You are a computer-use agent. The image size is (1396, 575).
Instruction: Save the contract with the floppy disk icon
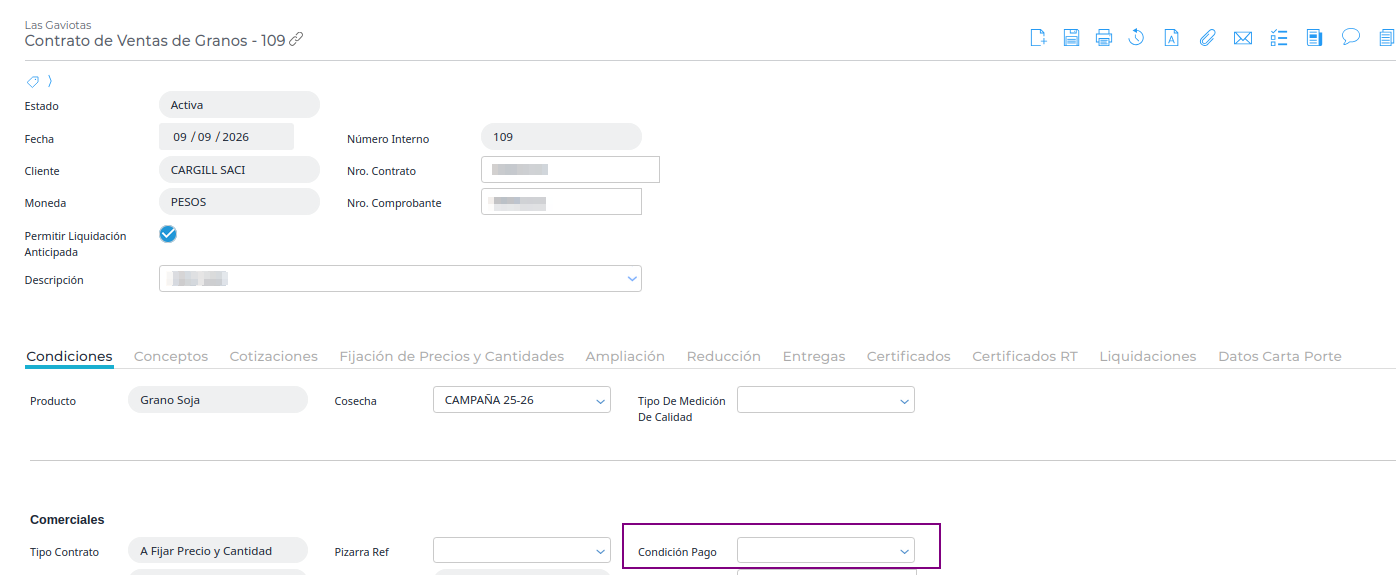tap(1071, 38)
